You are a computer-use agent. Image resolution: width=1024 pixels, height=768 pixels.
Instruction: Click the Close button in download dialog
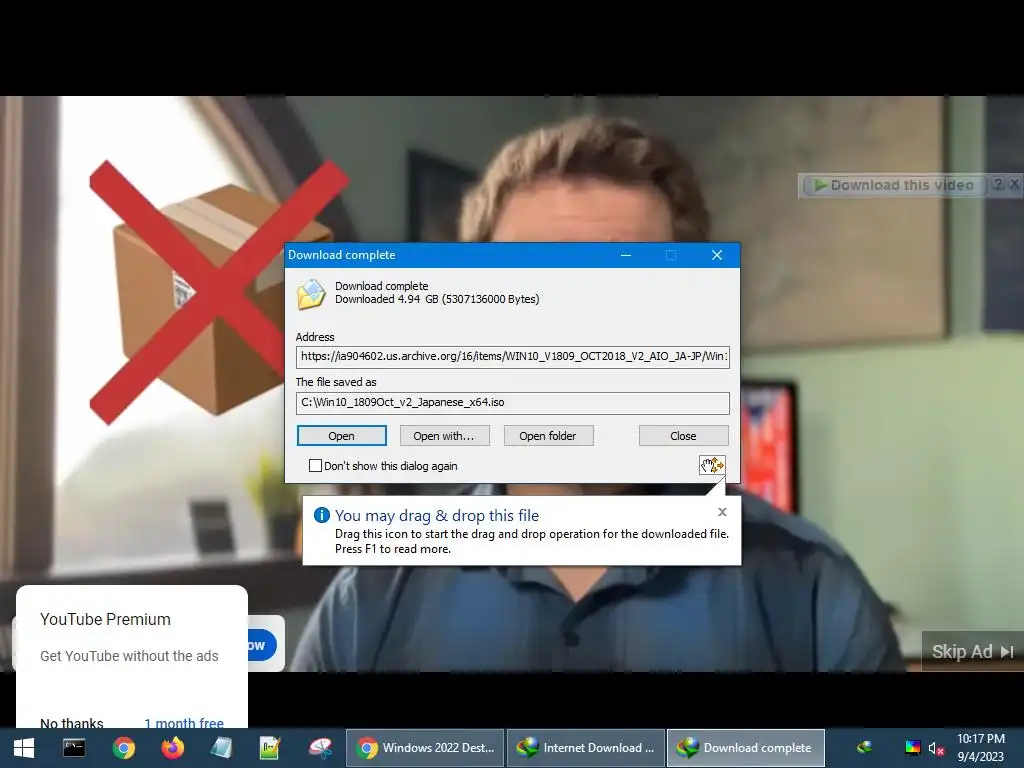[x=683, y=436]
